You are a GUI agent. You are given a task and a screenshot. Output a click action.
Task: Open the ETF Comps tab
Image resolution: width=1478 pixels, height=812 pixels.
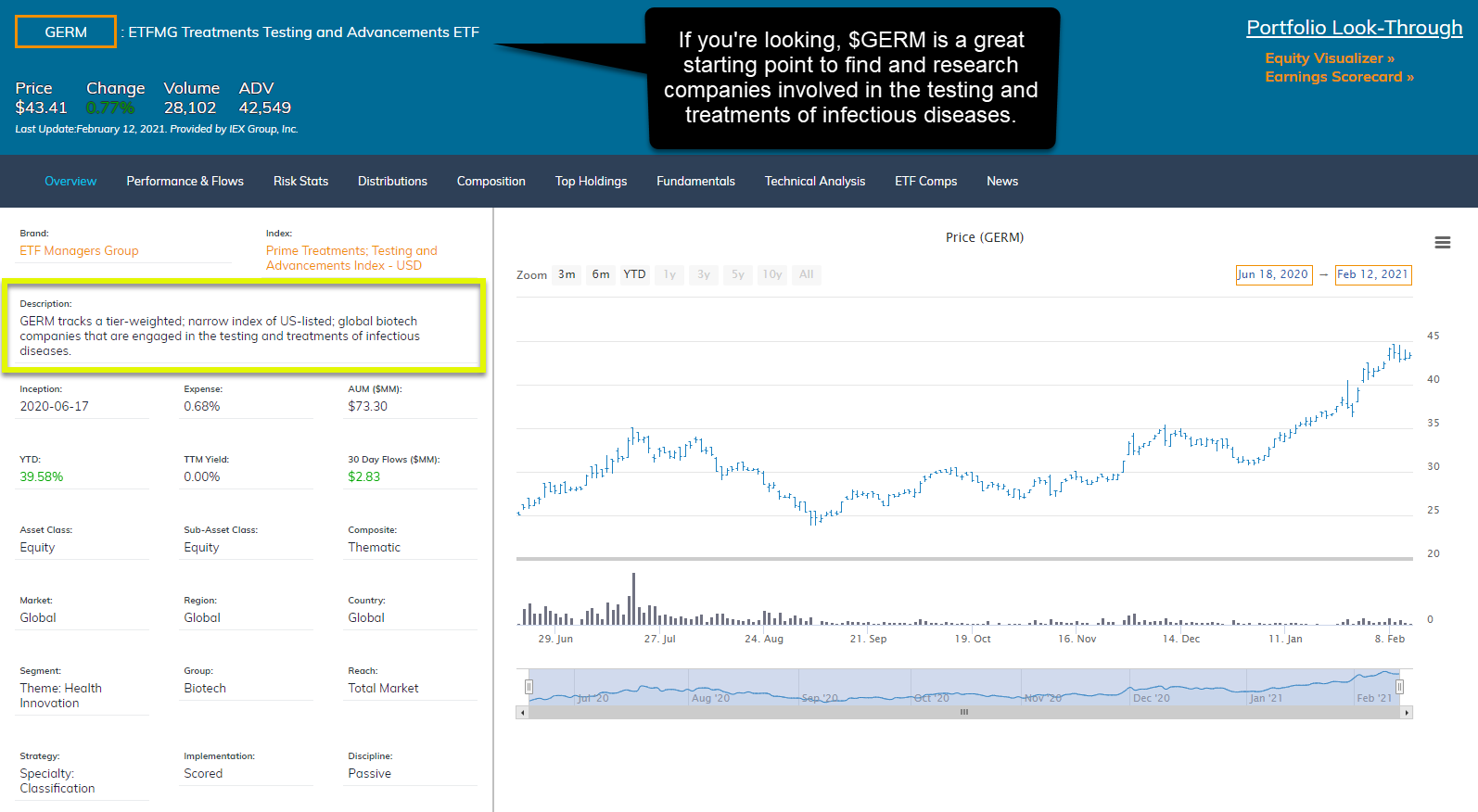tap(926, 182)
